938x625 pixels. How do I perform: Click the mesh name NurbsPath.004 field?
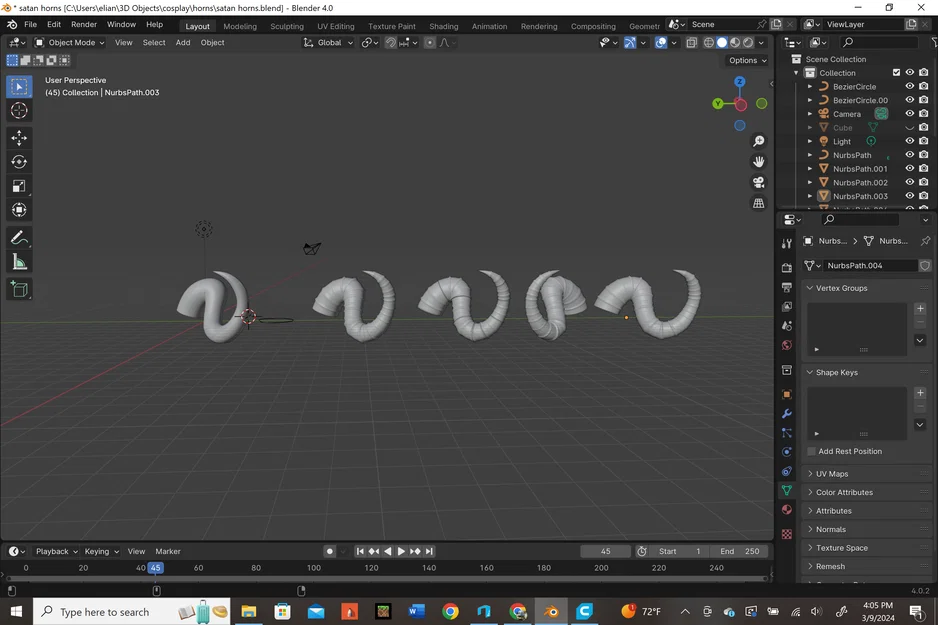click(870, 266)
